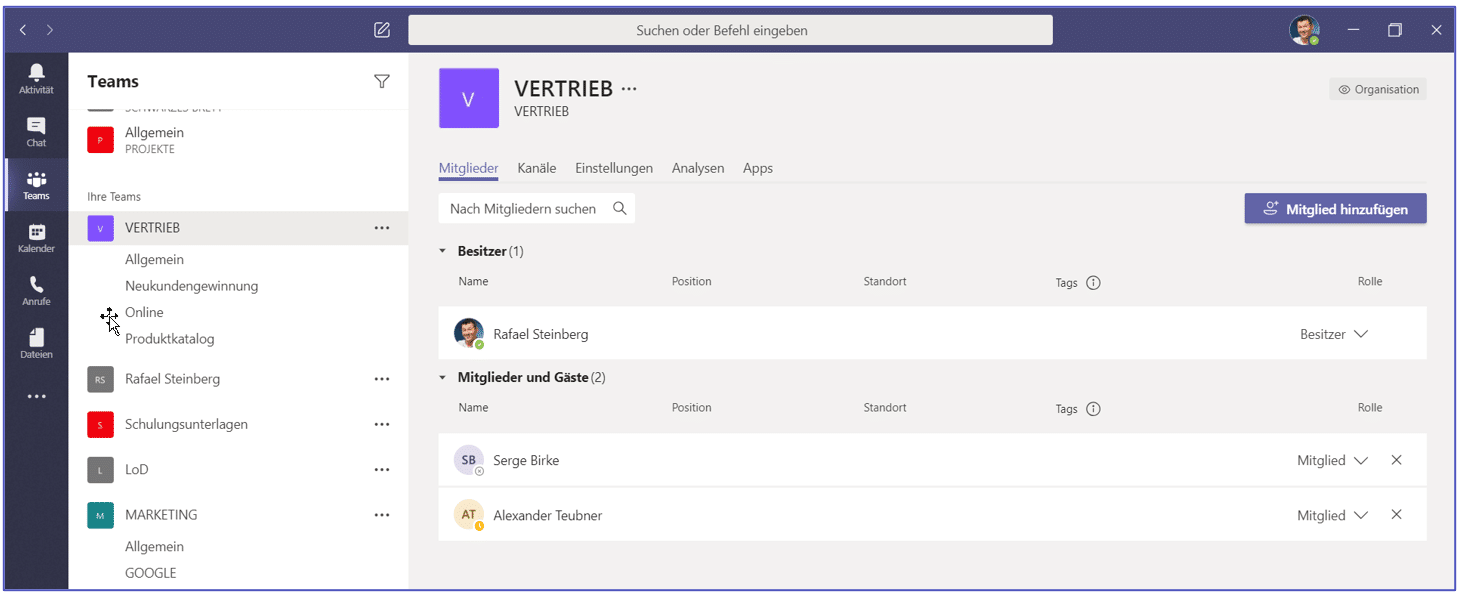Click the Nach Mitgliedern suchen search field
The width and height of the screenshot is (1460, 594).
pos(523,209)
